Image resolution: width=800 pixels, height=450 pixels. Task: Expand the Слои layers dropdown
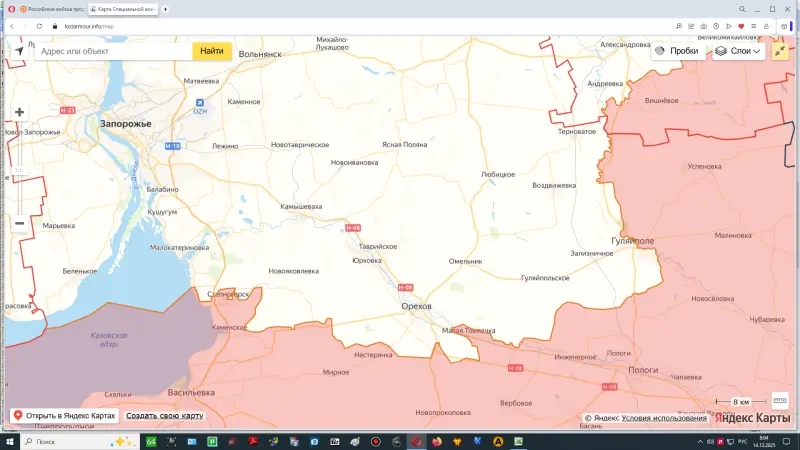click(x=739, y=50)
